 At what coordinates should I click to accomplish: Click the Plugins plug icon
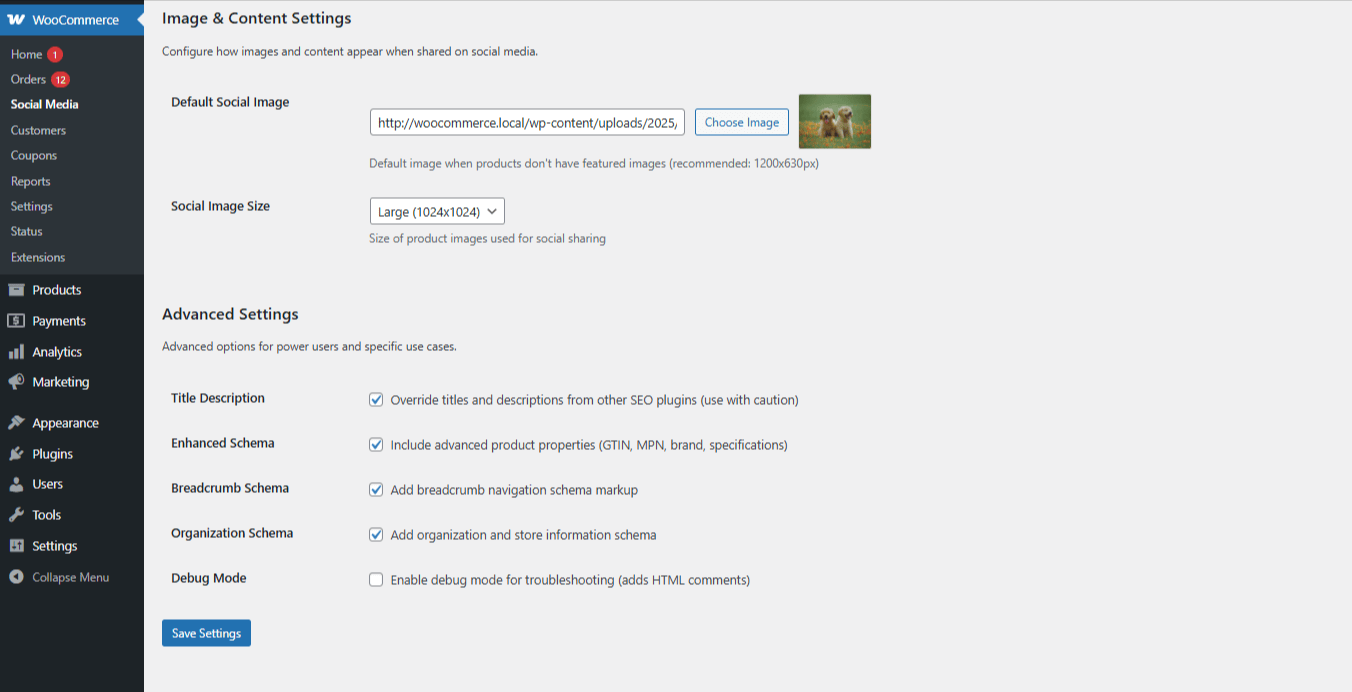pos(16,454)
